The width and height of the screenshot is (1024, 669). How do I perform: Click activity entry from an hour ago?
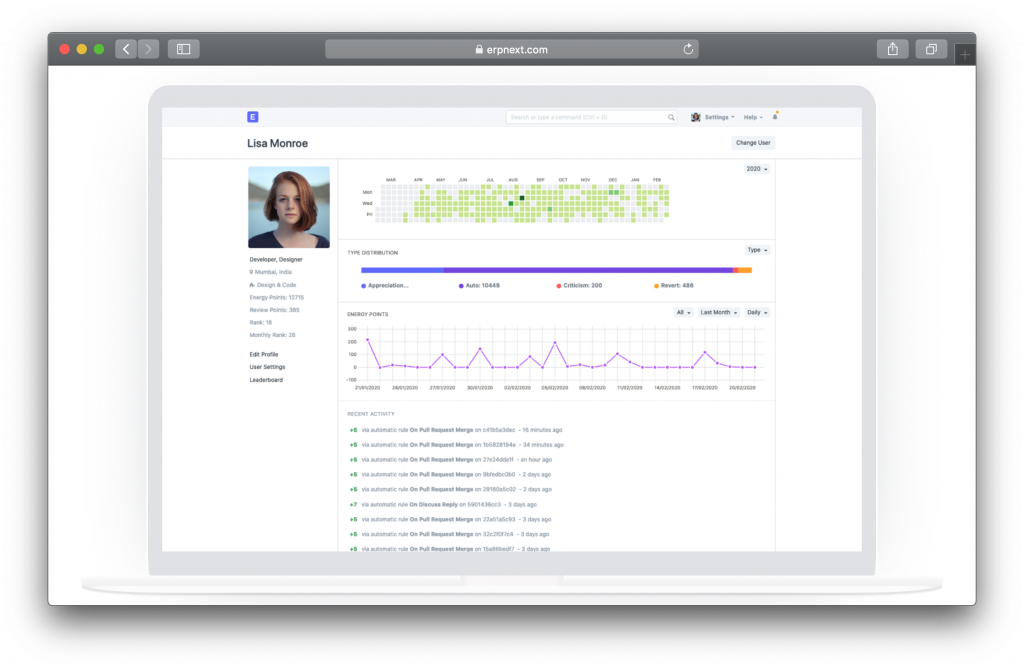click(x=451, y=460)
